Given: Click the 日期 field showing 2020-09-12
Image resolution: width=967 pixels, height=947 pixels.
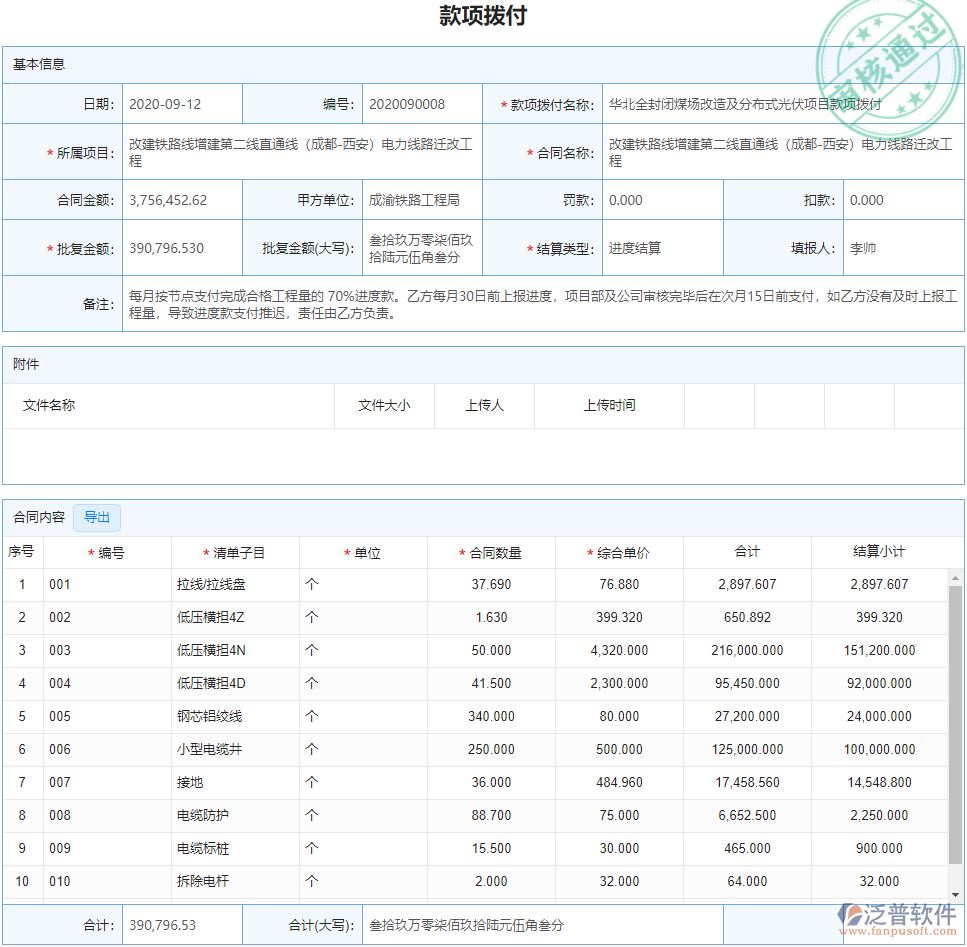Looking at the screenshot, I should tap(182, 103).
